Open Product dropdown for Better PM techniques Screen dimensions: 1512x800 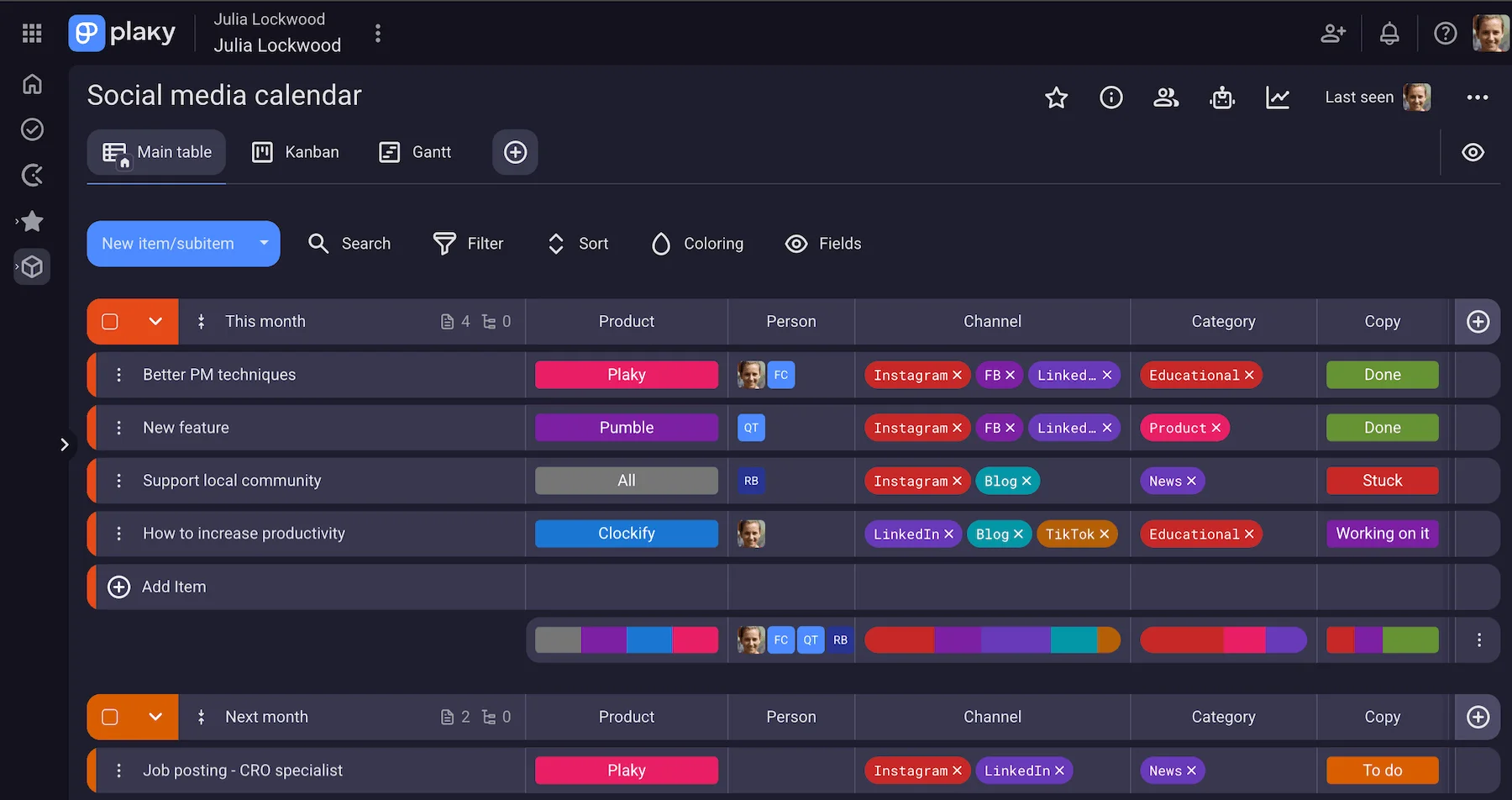pyautogui.click(x=627, y=375)
